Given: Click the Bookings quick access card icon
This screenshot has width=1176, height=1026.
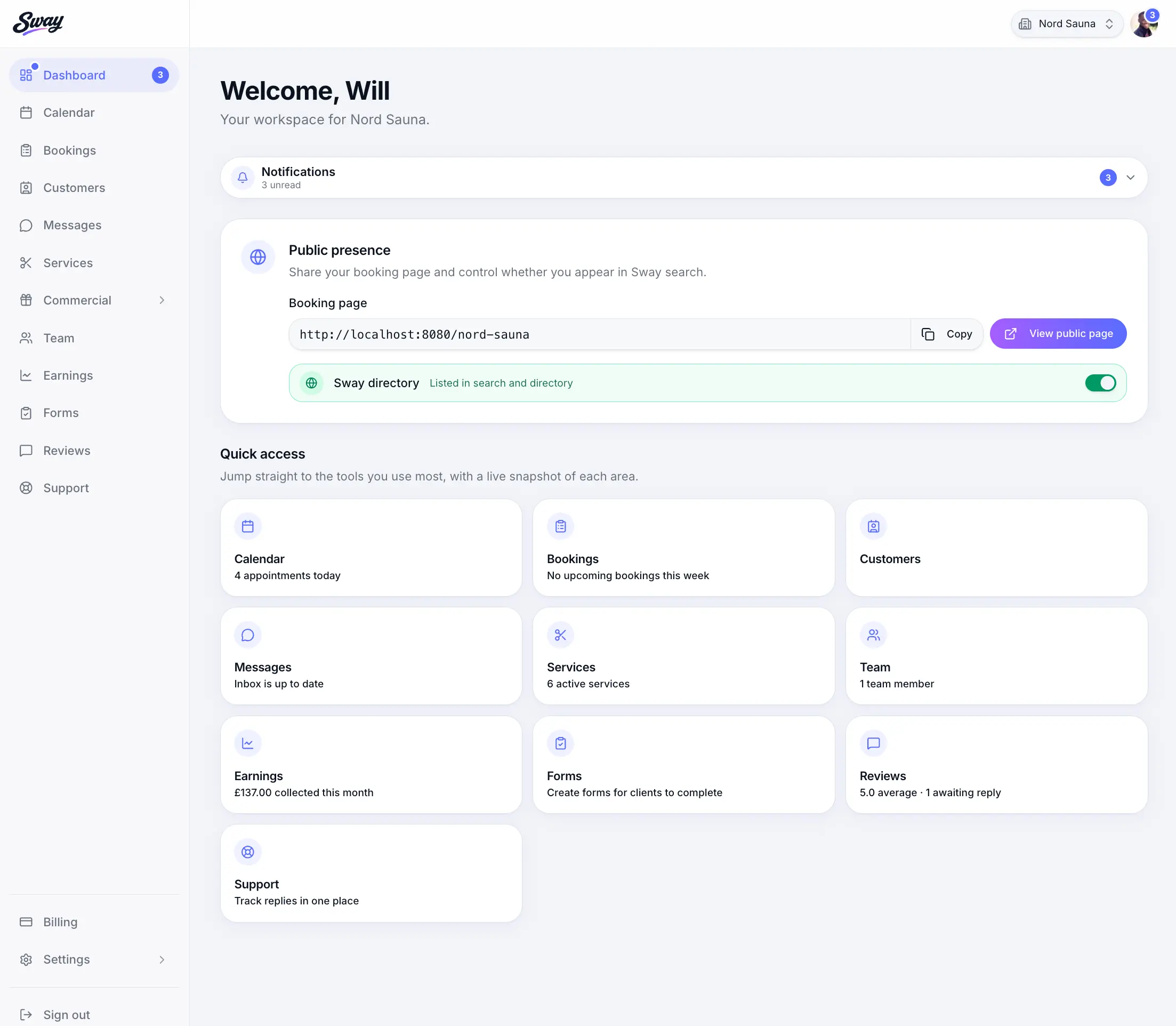Looking at the screenshot, I should 560,526.
